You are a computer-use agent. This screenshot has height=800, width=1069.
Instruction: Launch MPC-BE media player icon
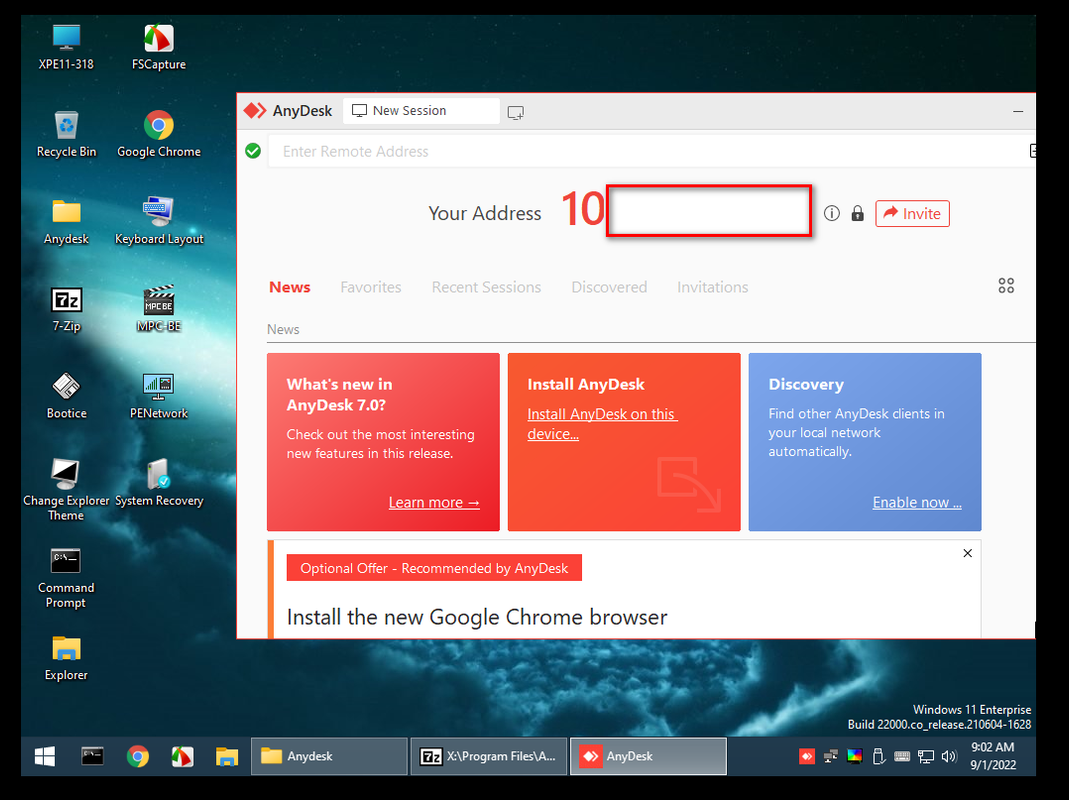click(x=159, y=308)
